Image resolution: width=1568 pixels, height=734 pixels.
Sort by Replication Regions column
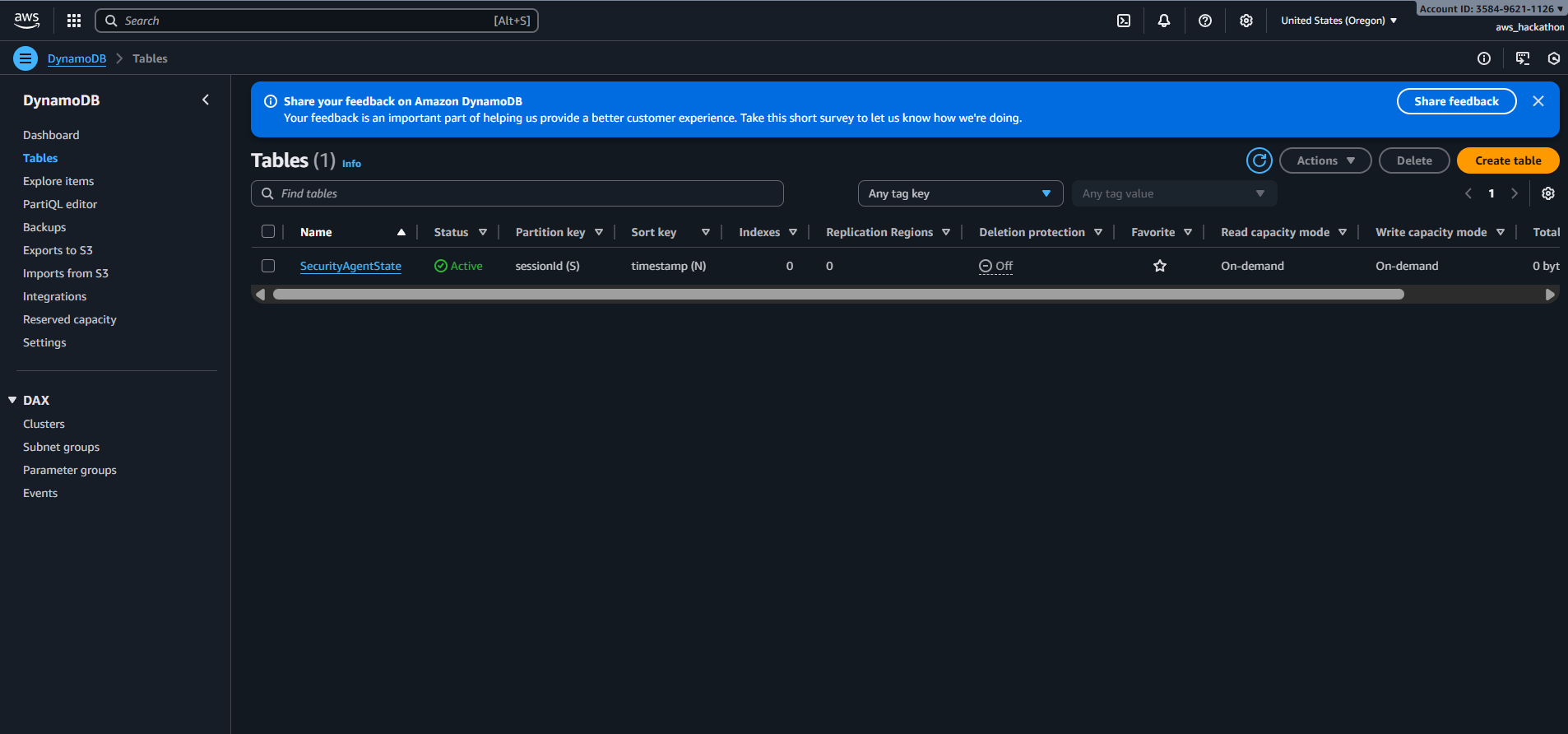tap(946, 232)
